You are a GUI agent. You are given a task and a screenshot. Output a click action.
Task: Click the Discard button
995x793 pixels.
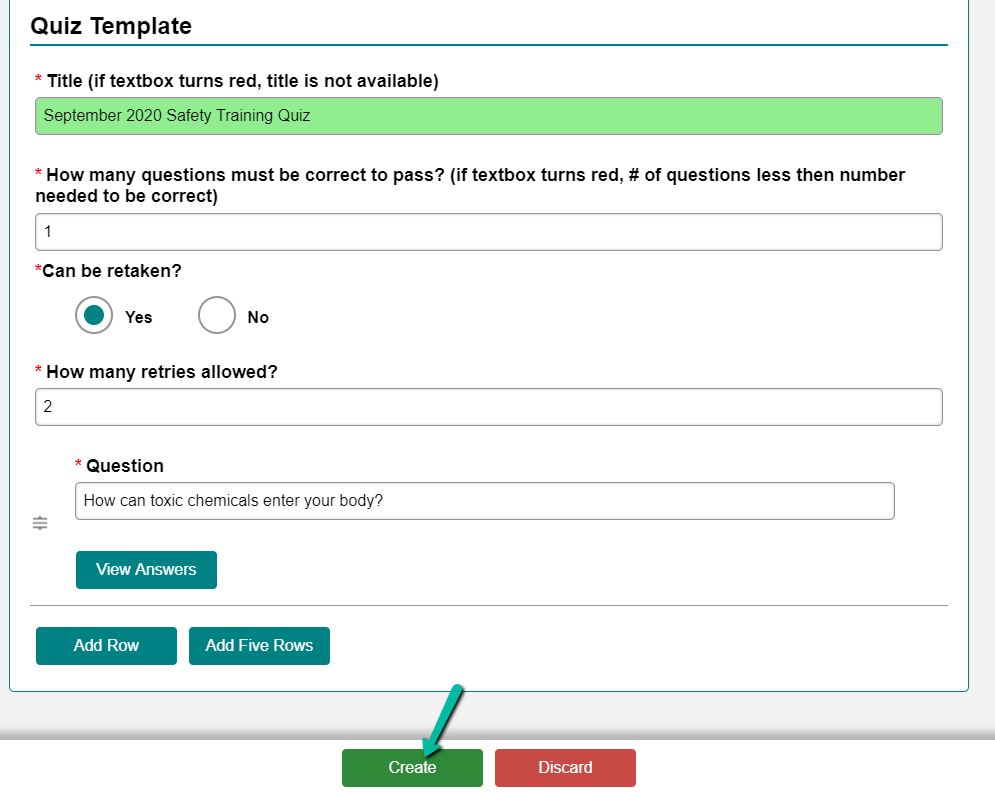click(x=565, y=768)
